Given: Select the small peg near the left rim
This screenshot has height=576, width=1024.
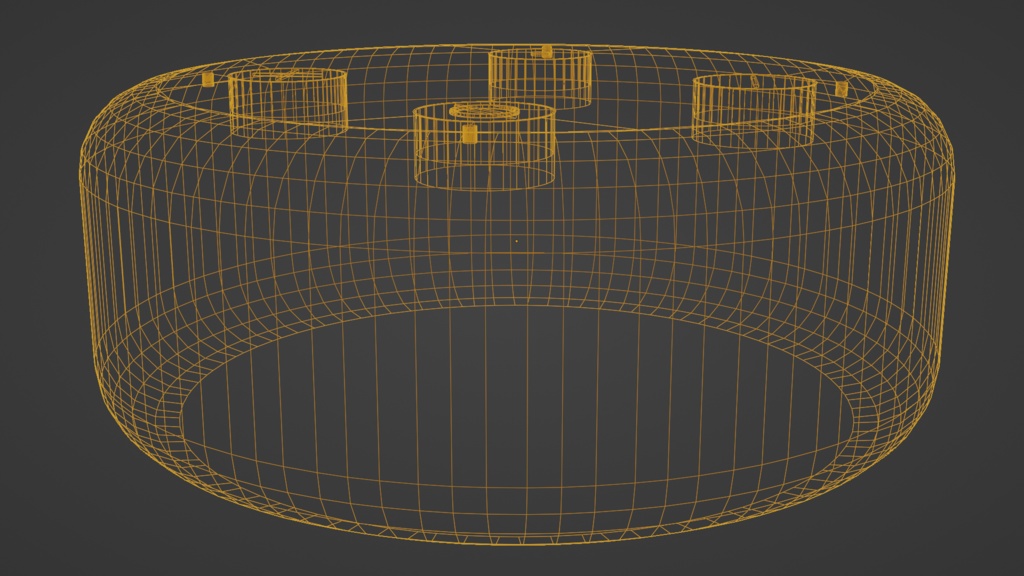Looking at the screenshot, I should (x=206, y=79).
